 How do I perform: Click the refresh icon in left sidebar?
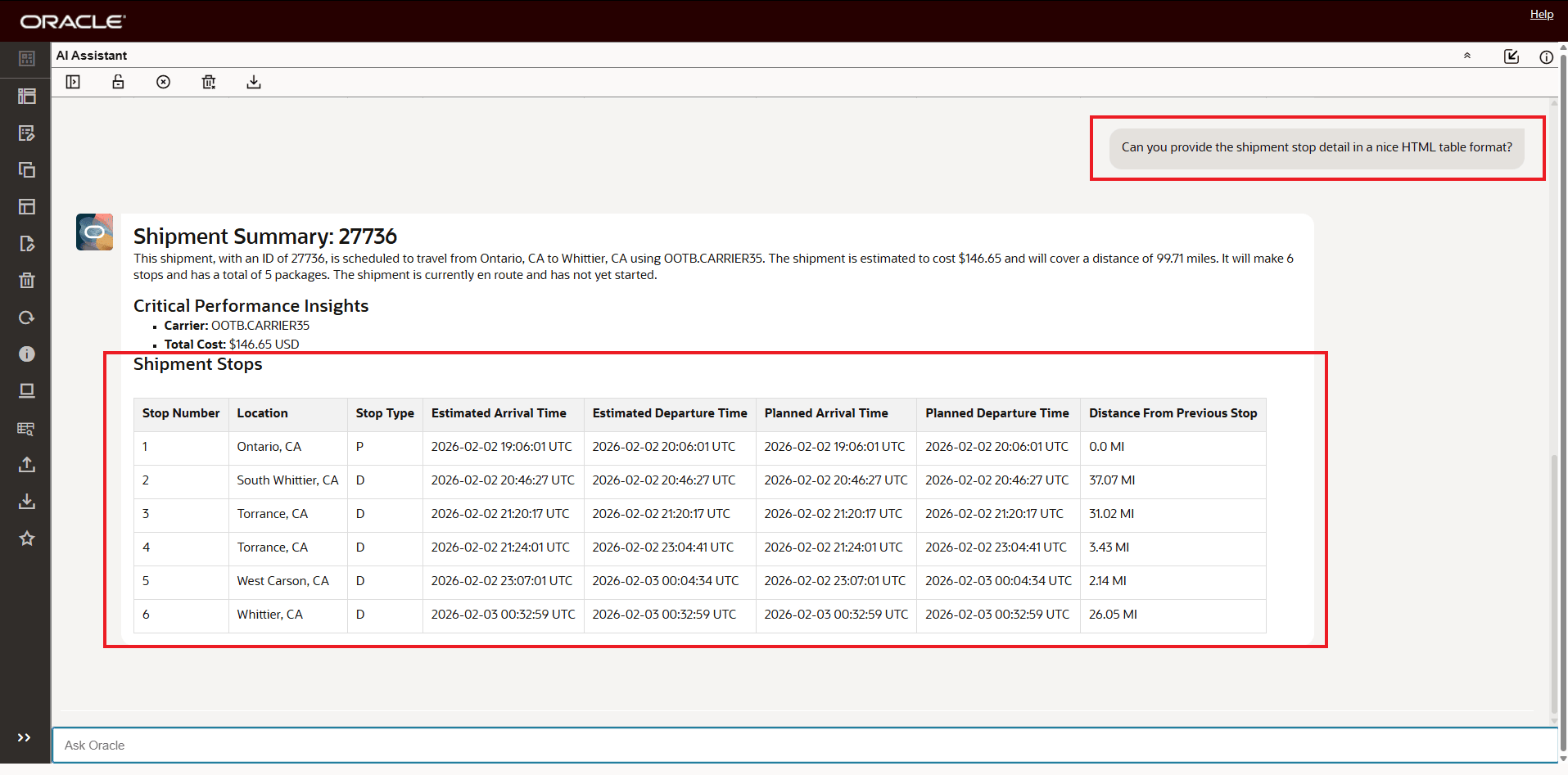point(26,318)
